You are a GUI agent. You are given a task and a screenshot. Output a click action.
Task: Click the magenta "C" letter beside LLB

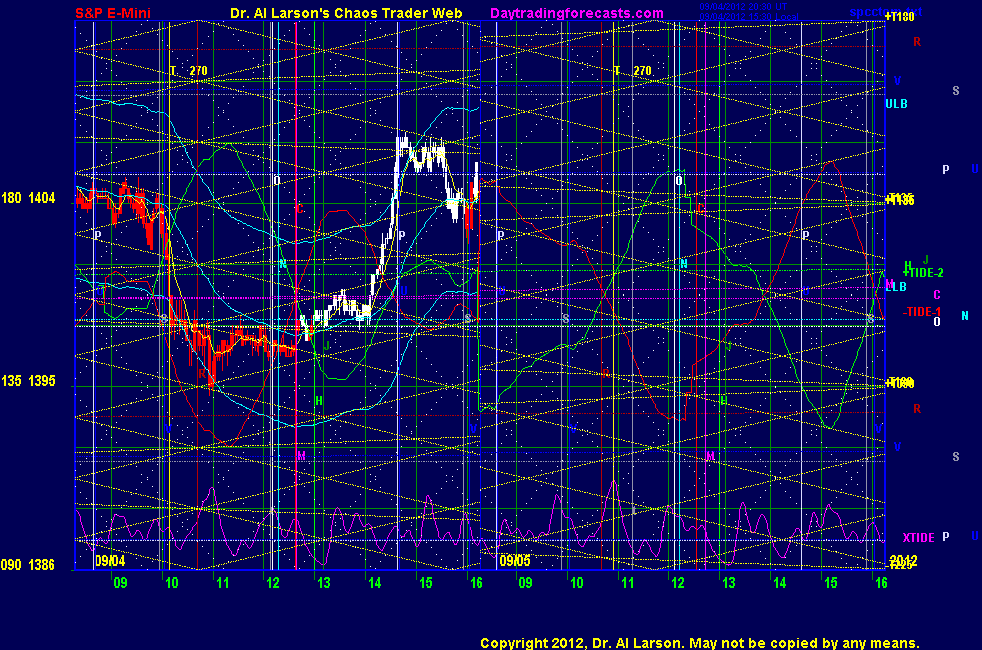pos(937,295)
